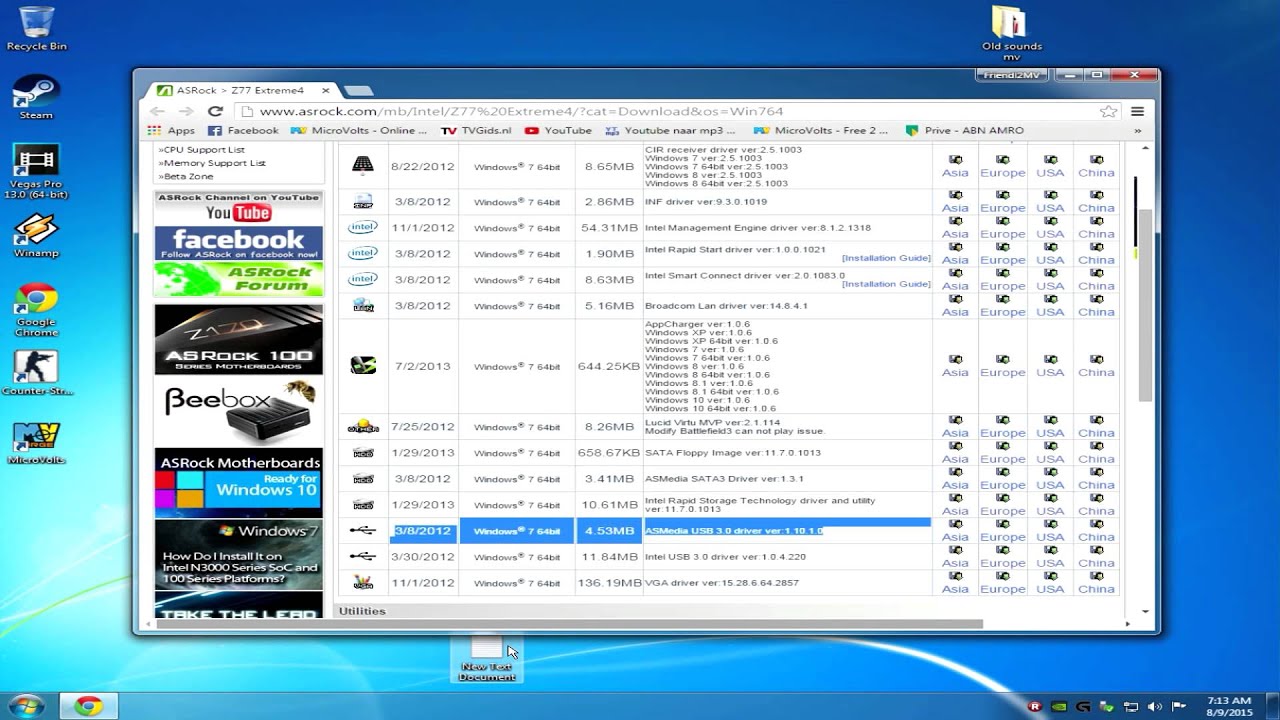Click the Chrome icon in the taskbar
This screenshot has height=720, width=1280.
(88, 706)
